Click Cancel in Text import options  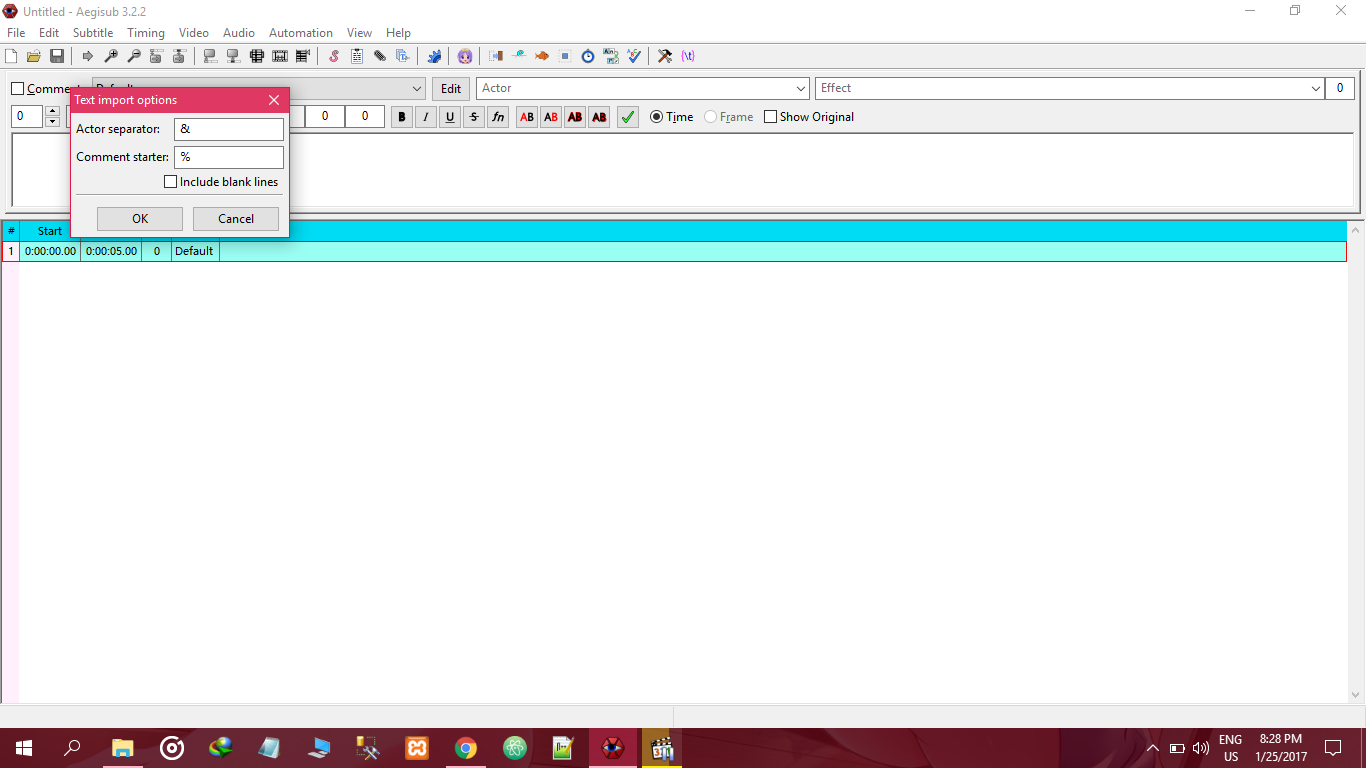pos(236,219)
